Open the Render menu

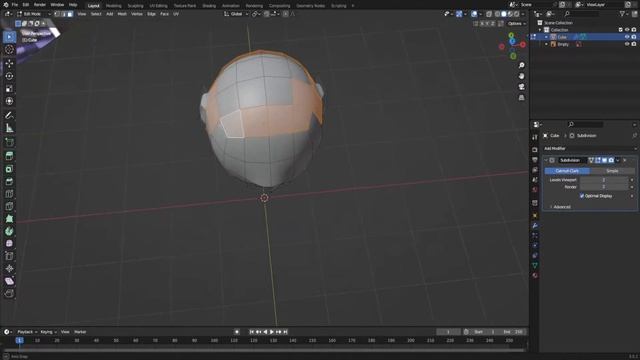point(40,4)
